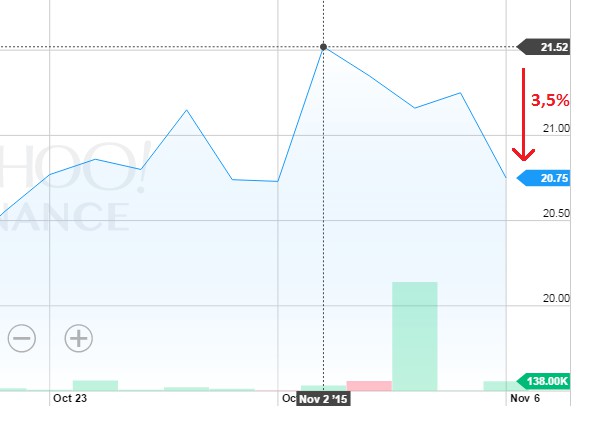This screenshot has height=436, width=605.
Task: Select the pink volume bar
Action: click(x=369, y=386)
